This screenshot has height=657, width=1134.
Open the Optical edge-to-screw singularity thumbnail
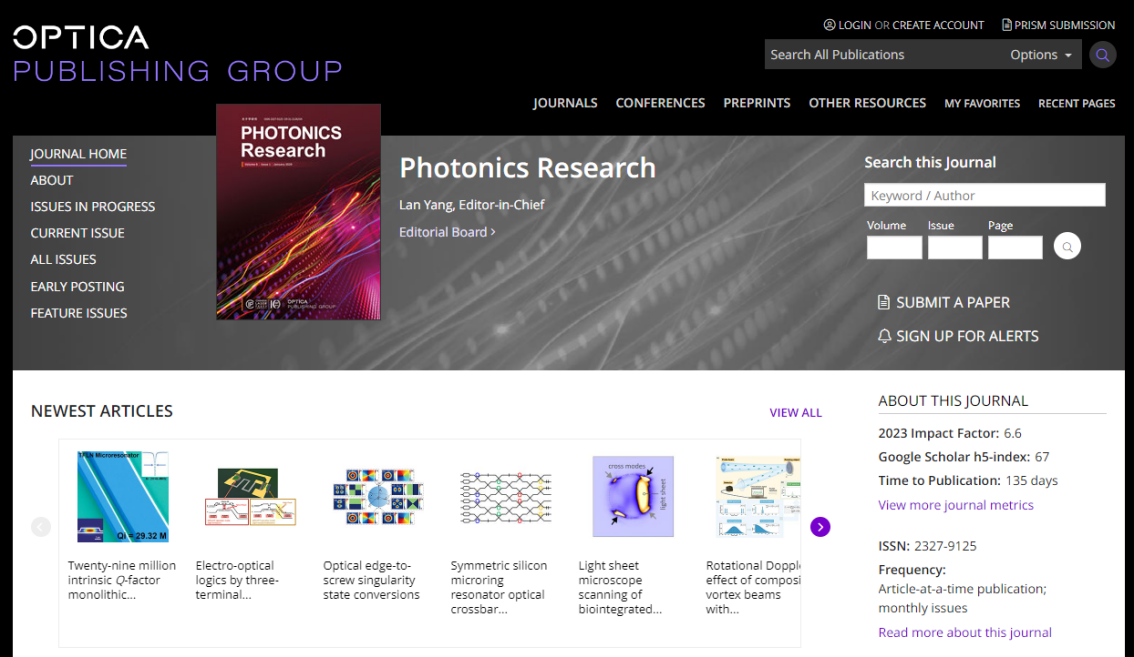pos(378,496)
